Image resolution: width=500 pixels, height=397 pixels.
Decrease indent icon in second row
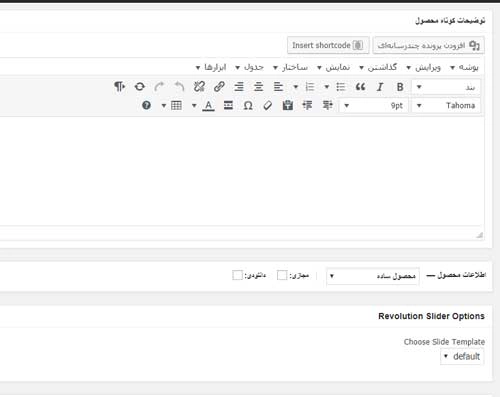click(327, 106)
